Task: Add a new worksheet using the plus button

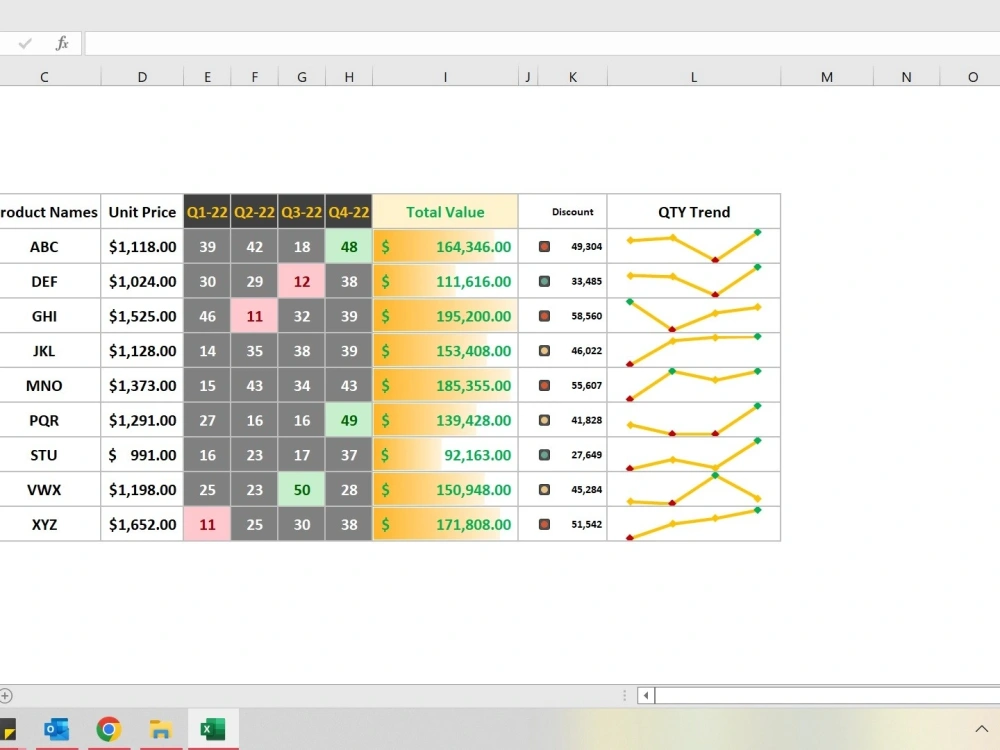Action: click(7, 695)
